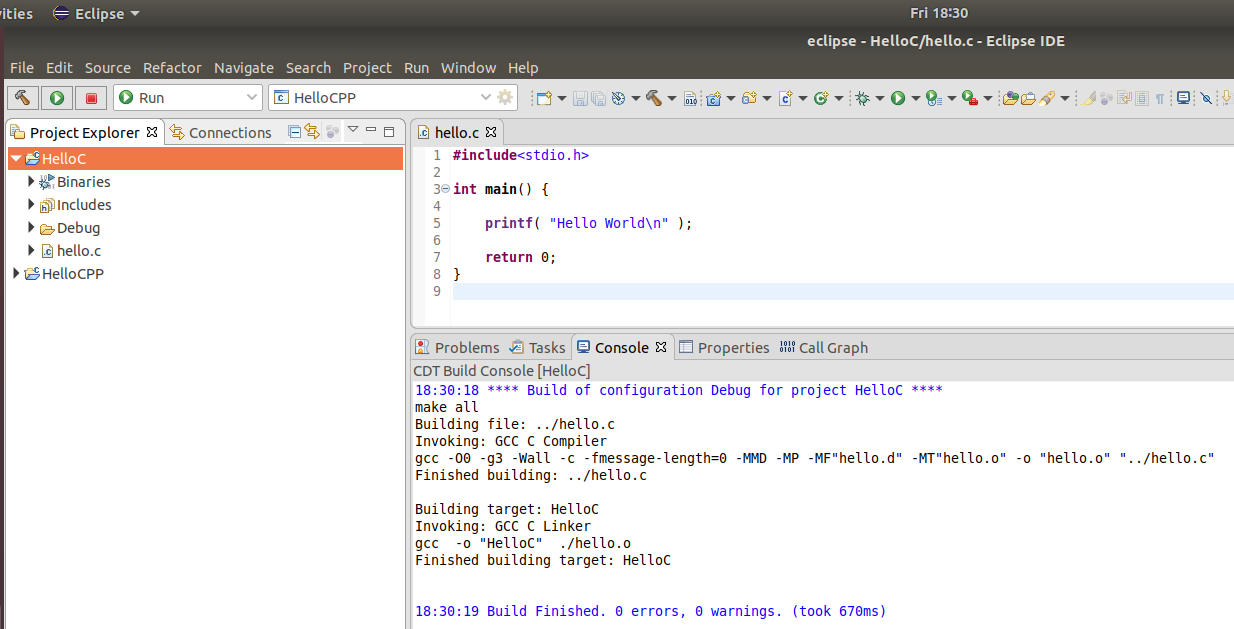The width and height of the screenshot is (1234, 629).
Task: Open the Refactor menu
Action: click(172, 68)
